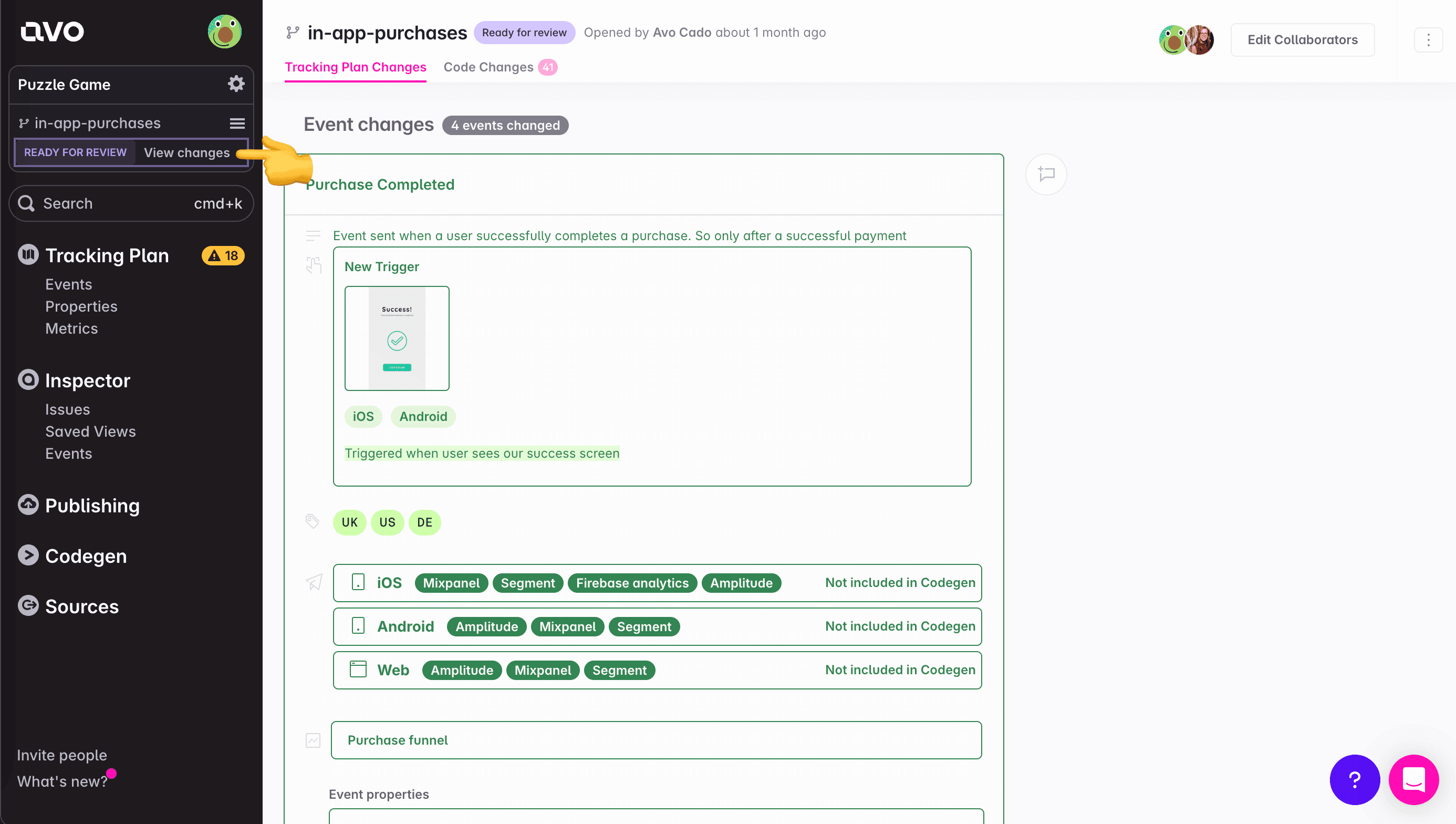Open the pink chat messenger button
1456x824 pixels.
1413,780
